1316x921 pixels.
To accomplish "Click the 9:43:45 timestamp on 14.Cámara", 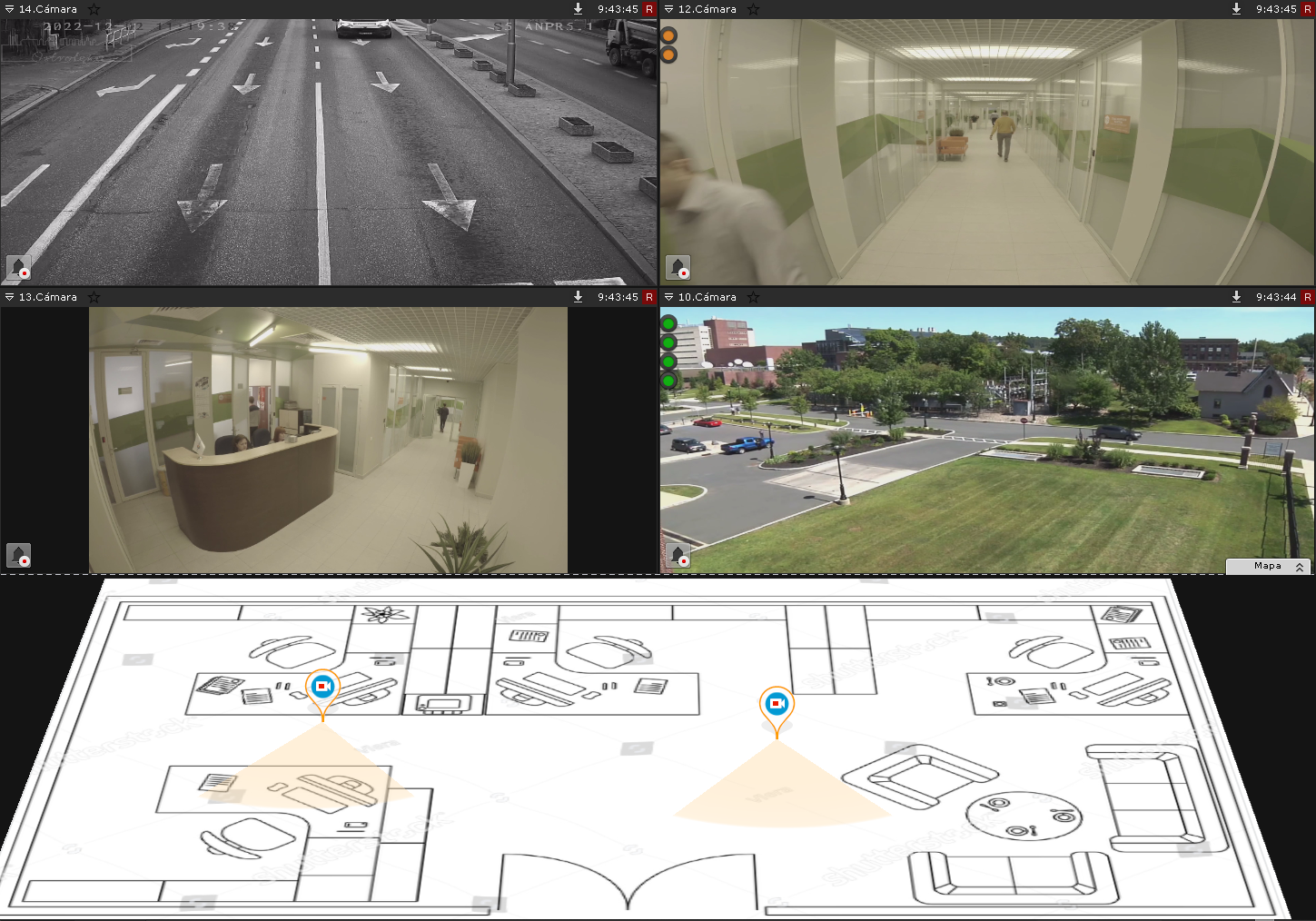I will click(x=618, y=9).
